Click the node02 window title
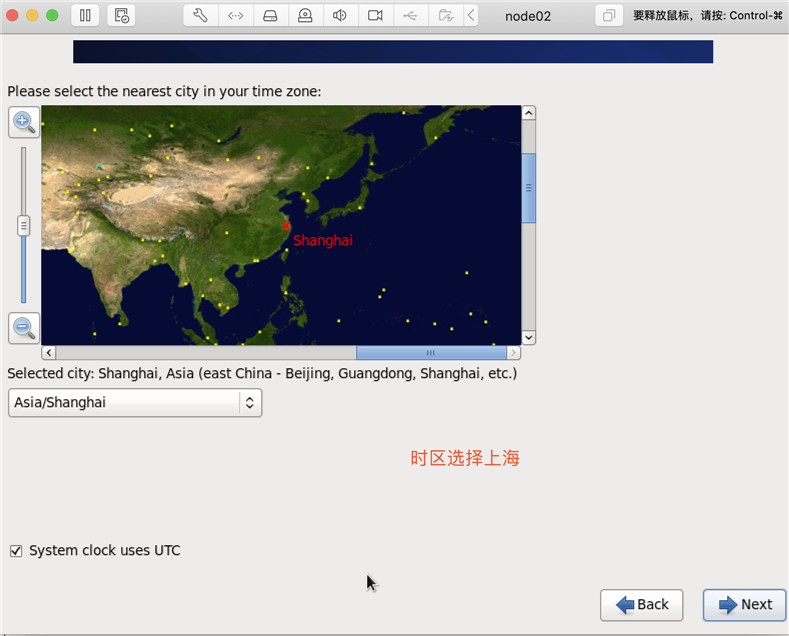 coord(528,16)
